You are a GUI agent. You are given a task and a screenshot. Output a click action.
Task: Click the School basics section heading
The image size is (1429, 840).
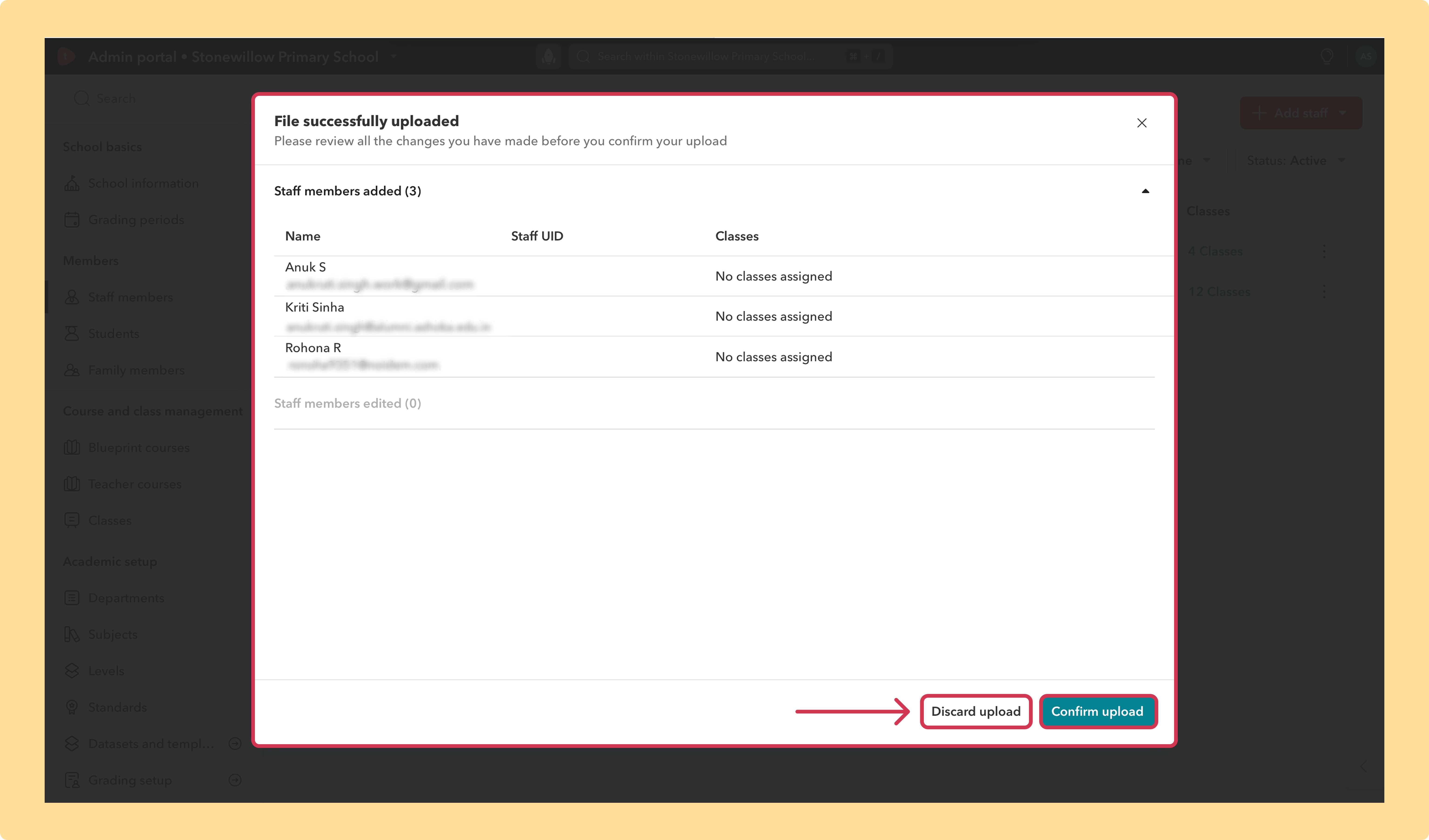click(x=102, y=147)
